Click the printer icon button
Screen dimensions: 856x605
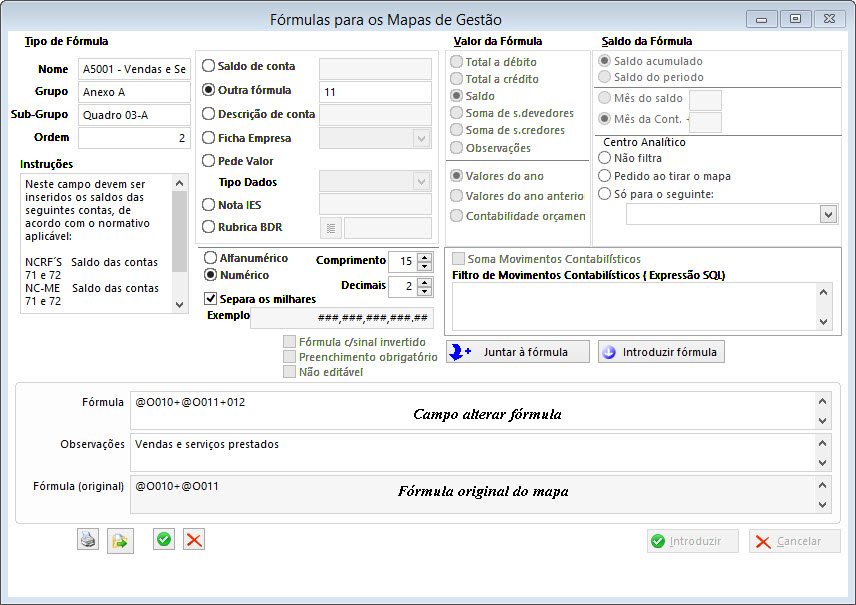point(89,540)
